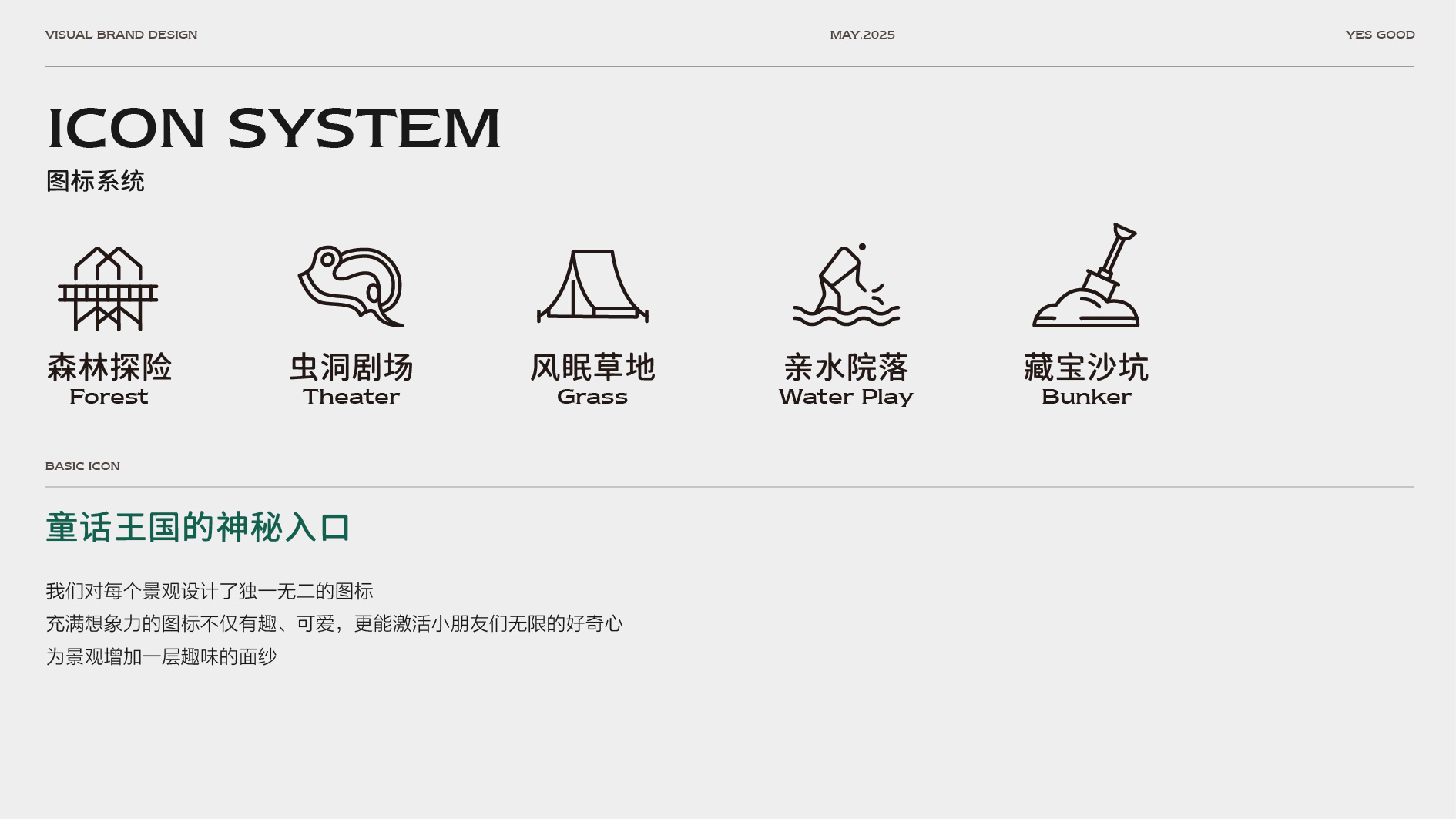Select the 'Bunker' caption text

pyautogui.click(x=1086, y=397)
